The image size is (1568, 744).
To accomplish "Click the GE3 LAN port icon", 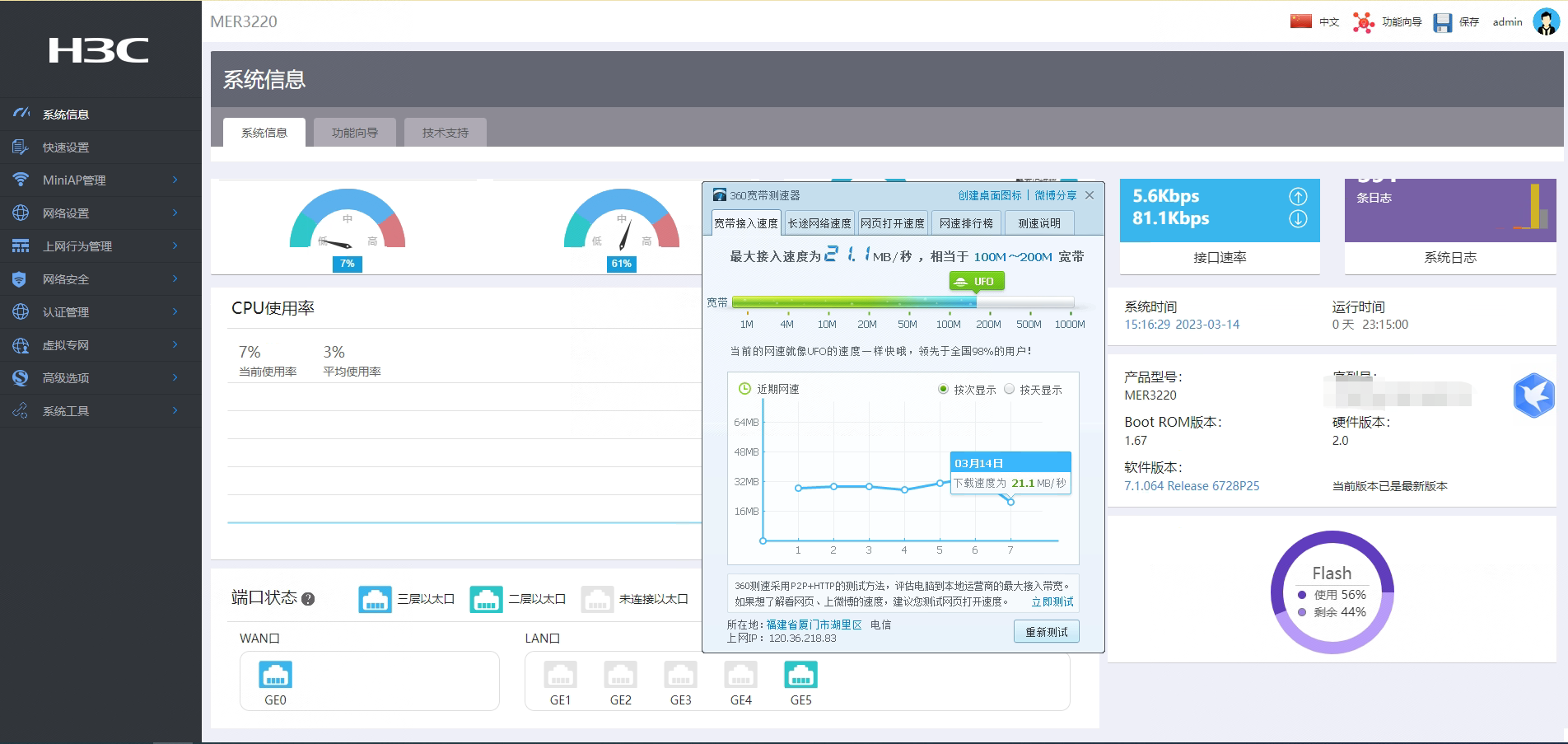I will (x=681, y=675).
